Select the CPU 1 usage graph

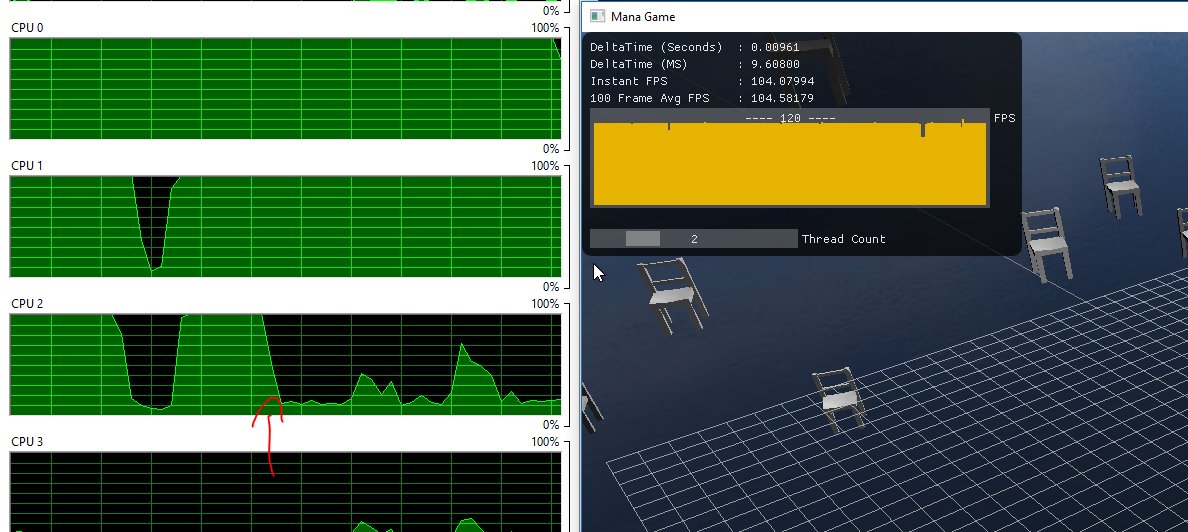tap(285, 227)
